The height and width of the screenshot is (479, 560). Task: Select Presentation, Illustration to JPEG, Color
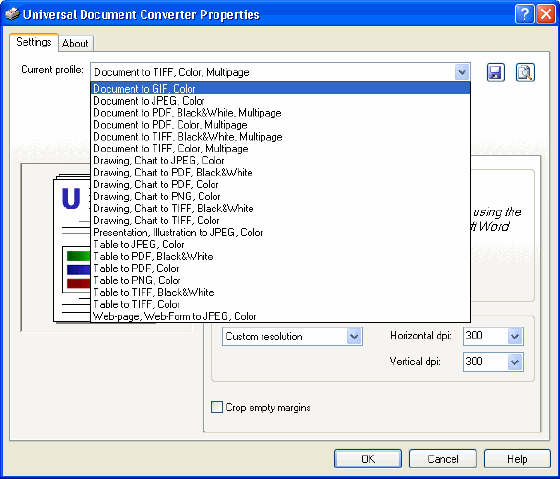(280, 233)
